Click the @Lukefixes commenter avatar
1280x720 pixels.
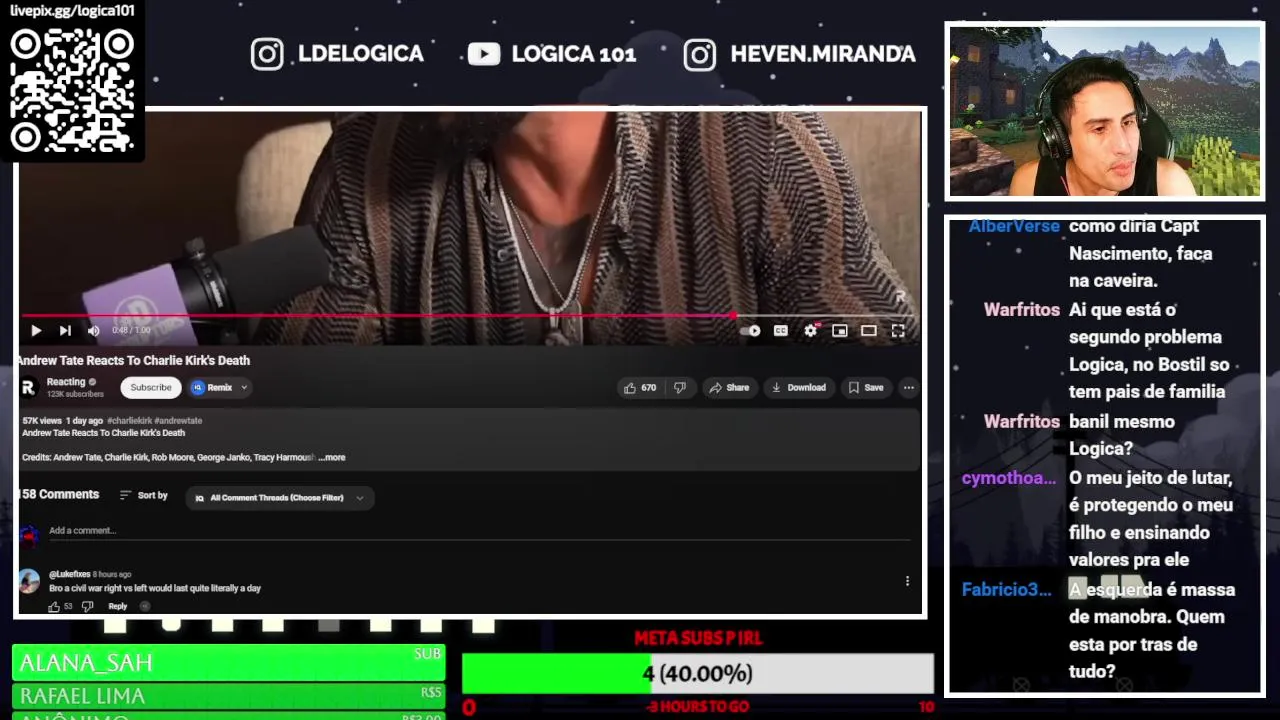(x=29, y=581)
